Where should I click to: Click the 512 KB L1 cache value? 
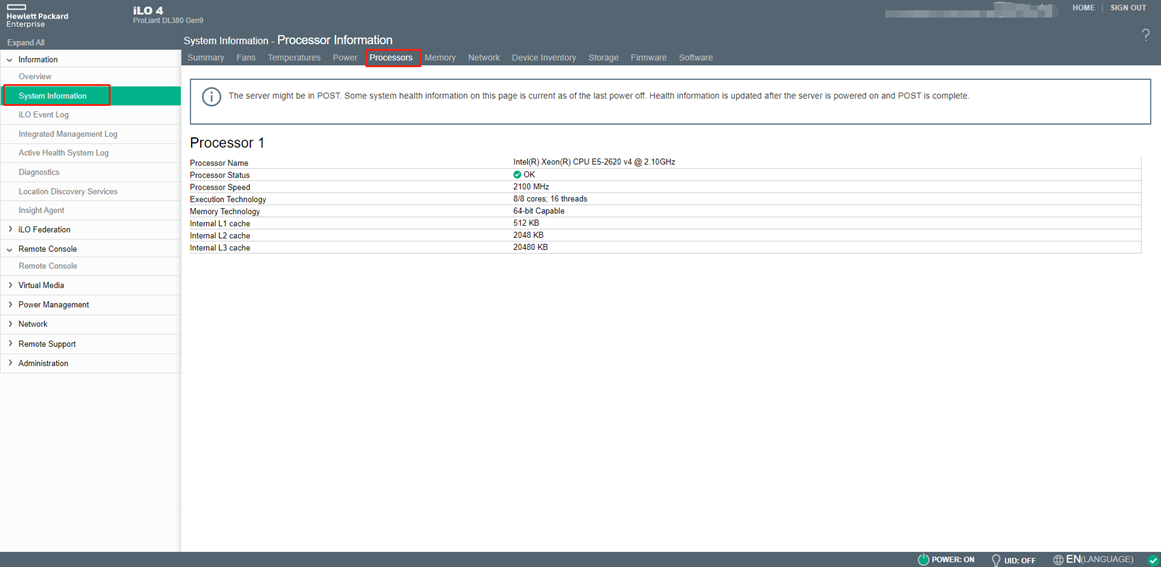tap(526, 223)
